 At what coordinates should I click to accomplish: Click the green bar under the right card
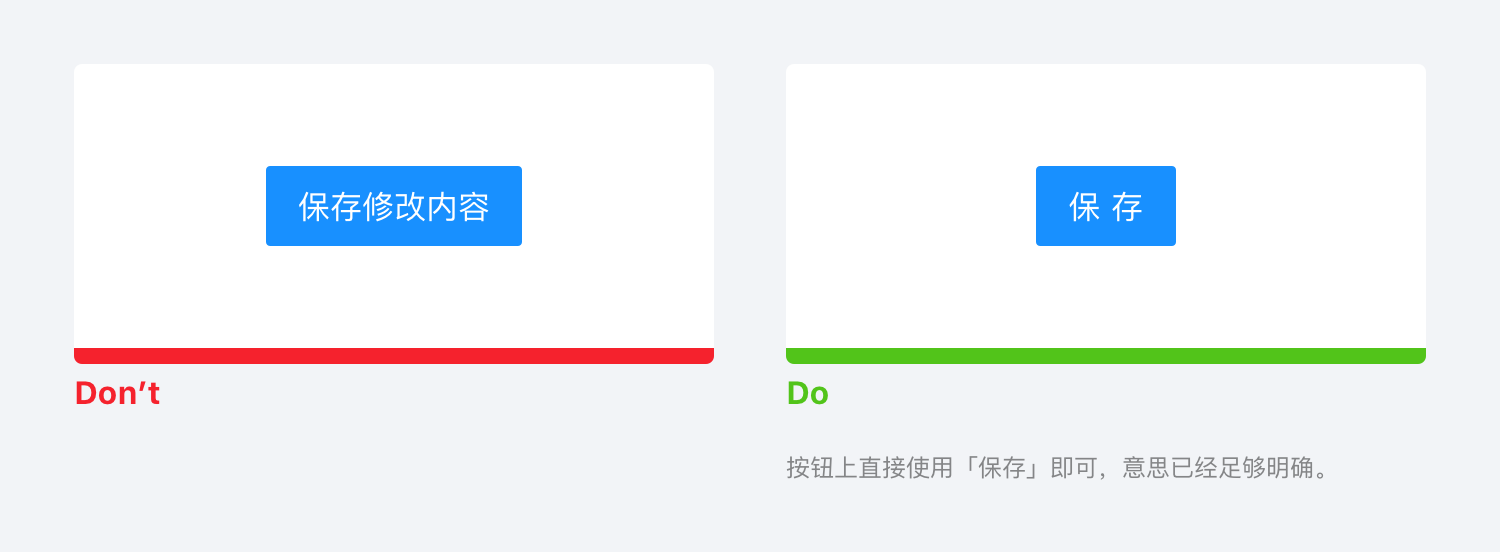pyautogui.click(x=1105, y=356)
